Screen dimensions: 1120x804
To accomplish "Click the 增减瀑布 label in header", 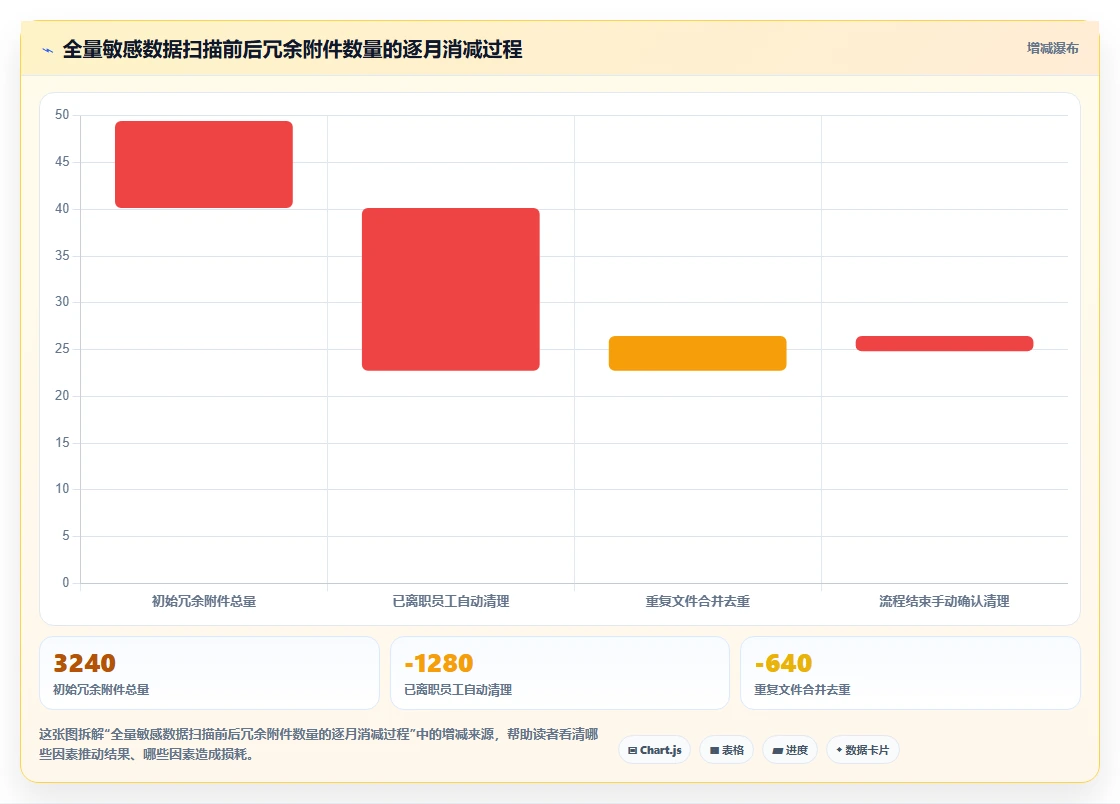I will pos(1052,49).
